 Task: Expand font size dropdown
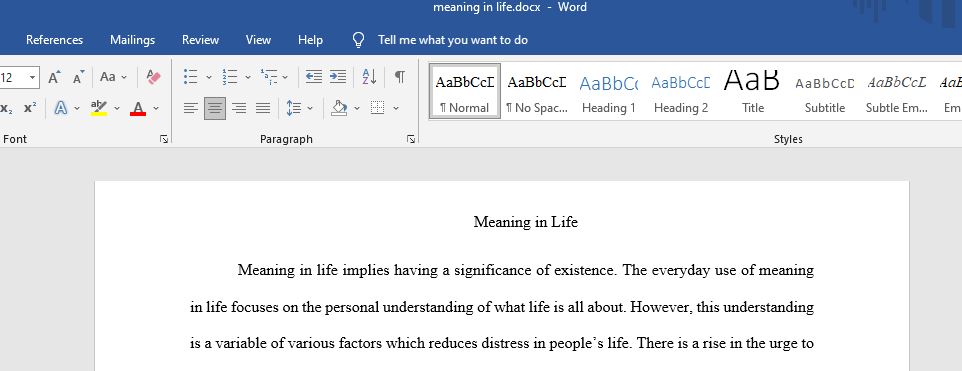point(33,78)
